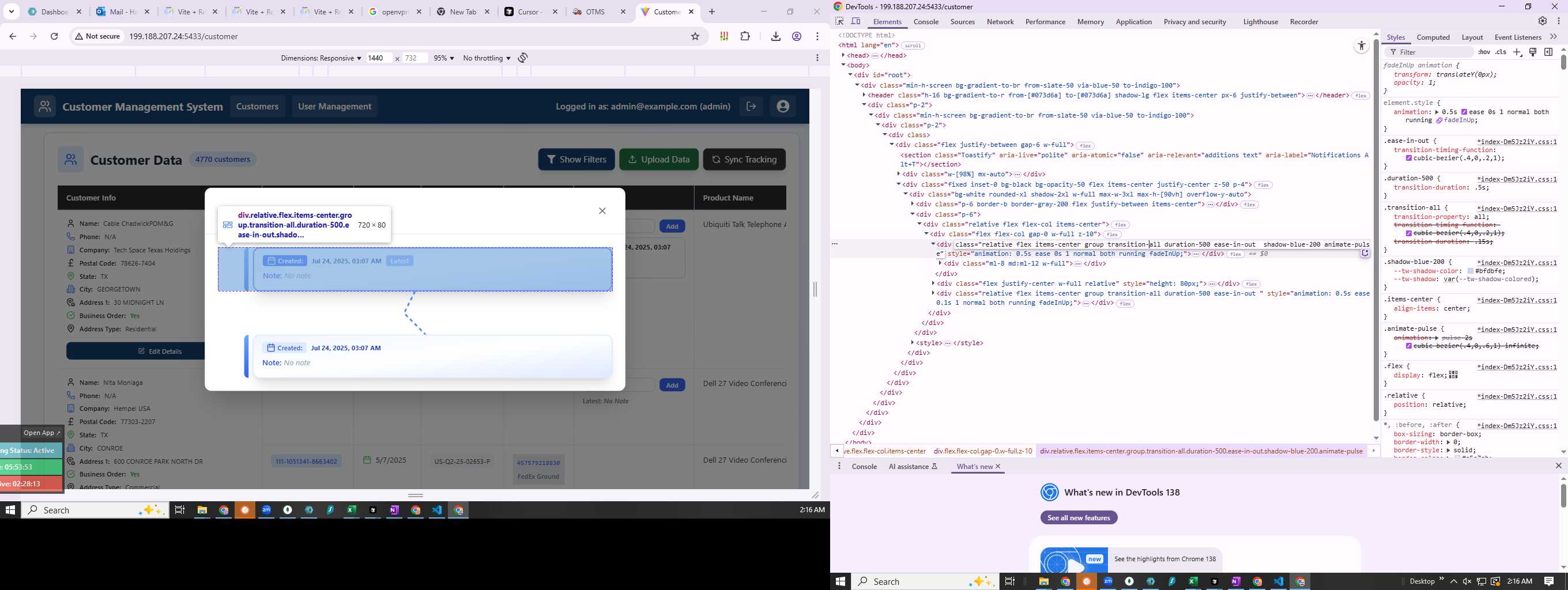Expand the animation shorthand property triangle
1568x590 pixels.
[1437, 112]
